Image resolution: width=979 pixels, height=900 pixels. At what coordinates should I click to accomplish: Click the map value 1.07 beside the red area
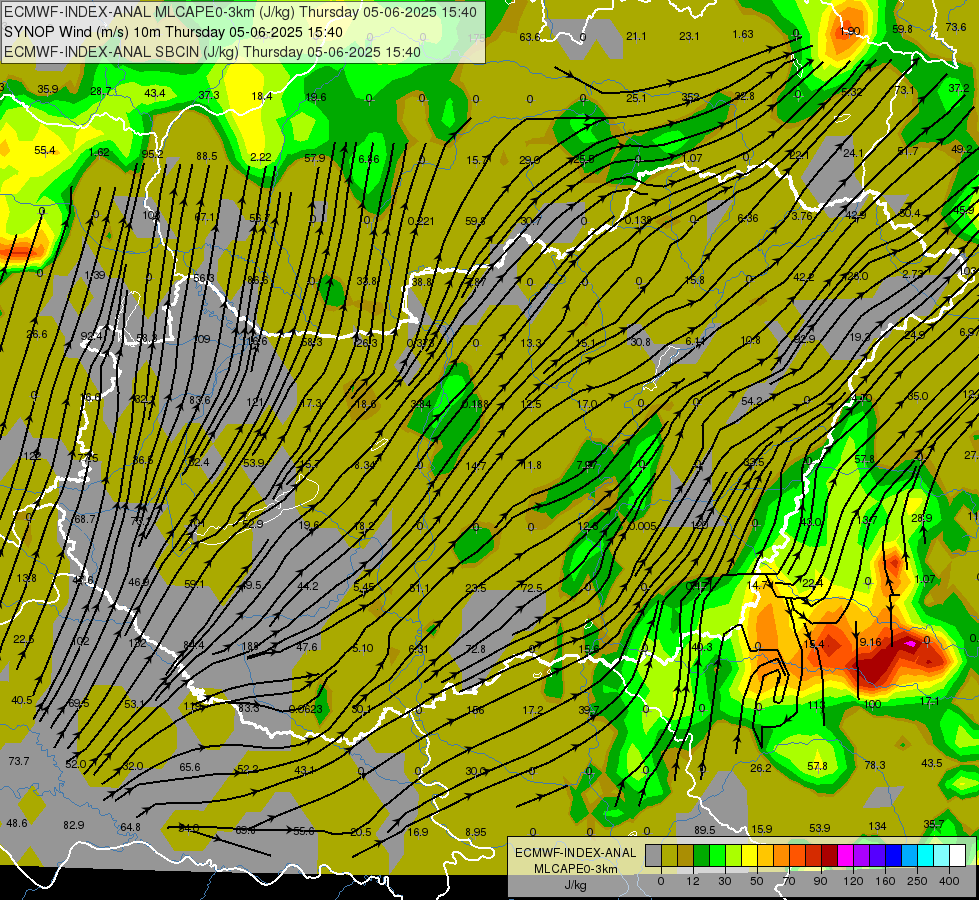point(925,579)
